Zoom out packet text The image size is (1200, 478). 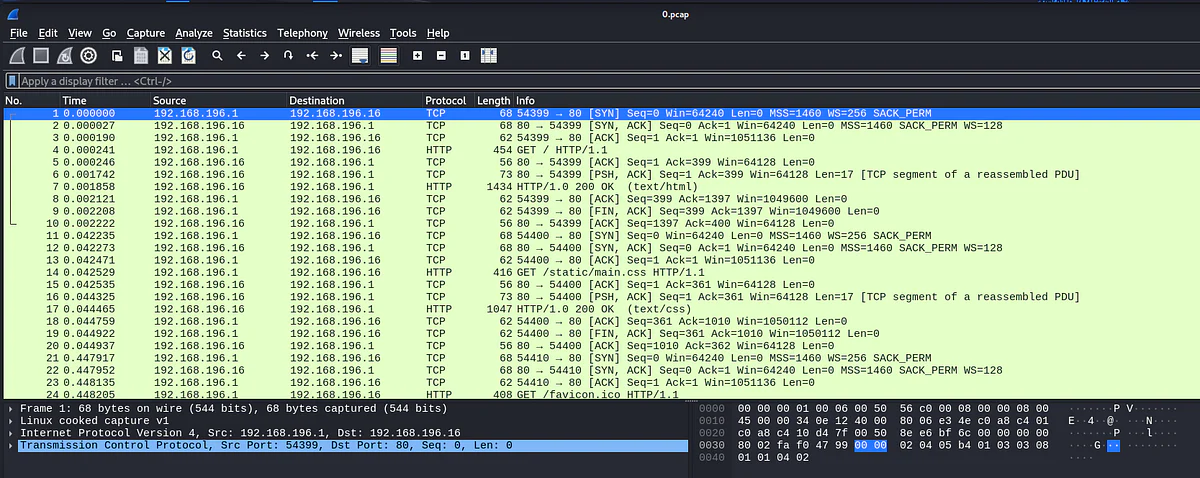441,56
